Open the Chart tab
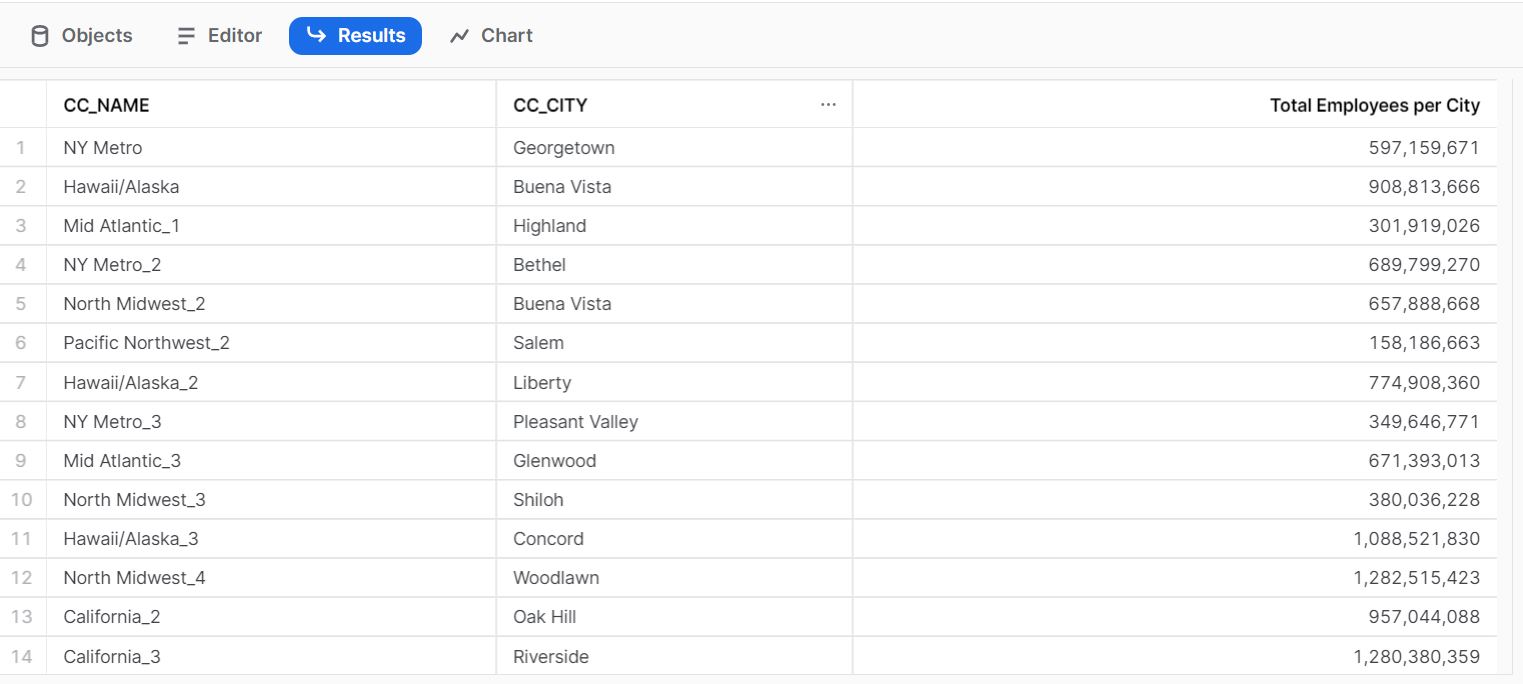1523x684 pixels. [x=491, y=36]
